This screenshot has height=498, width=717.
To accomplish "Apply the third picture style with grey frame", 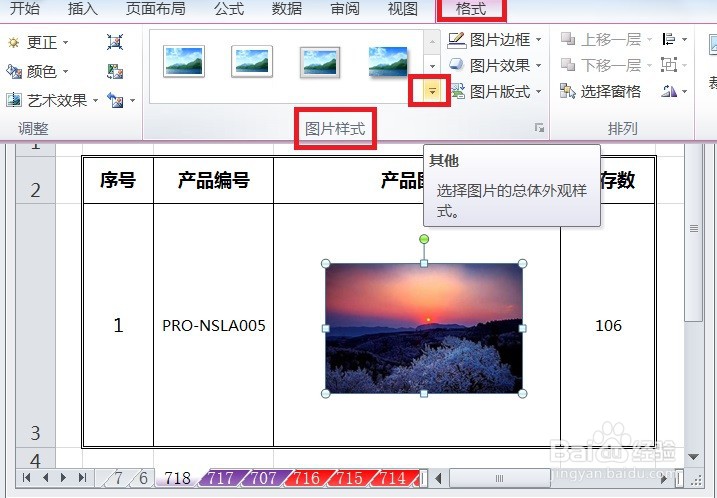I will [320, 62].
